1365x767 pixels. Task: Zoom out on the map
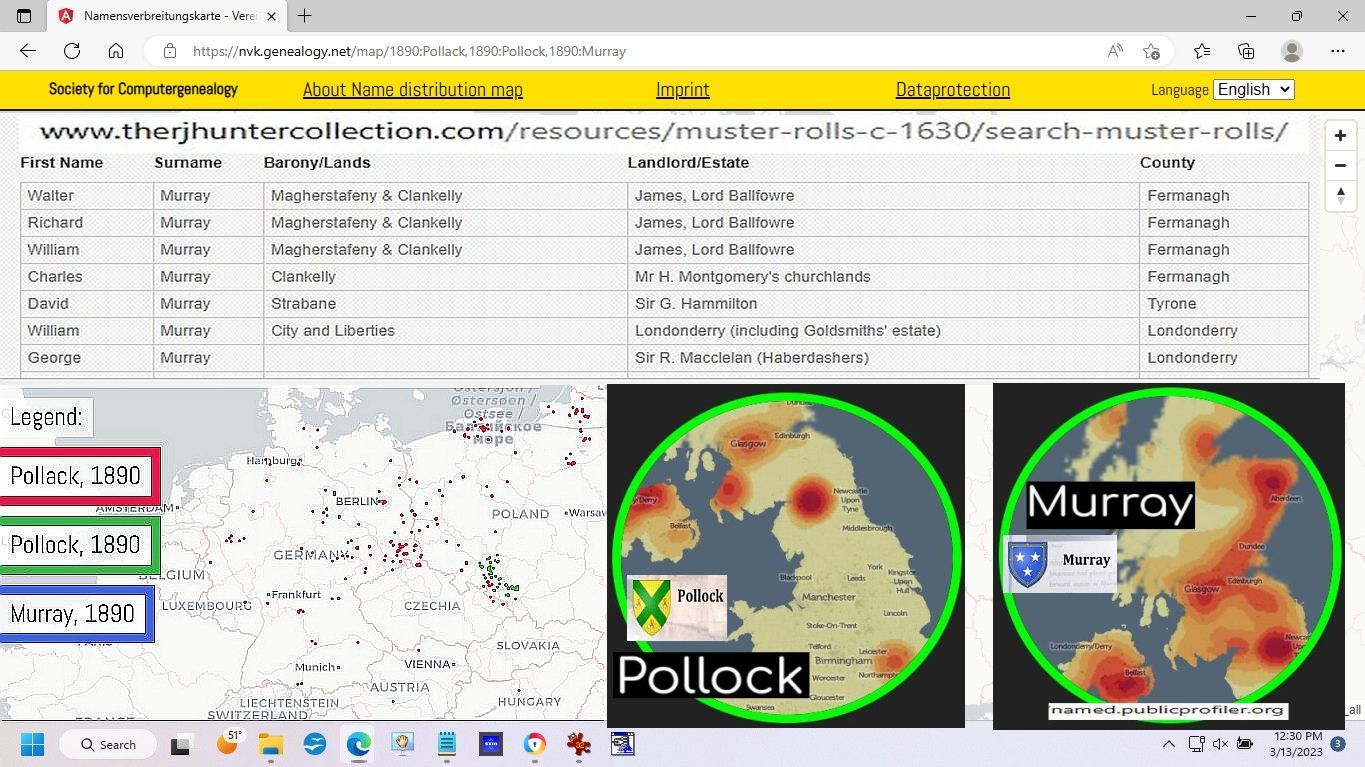click(x=1340, y=165)
